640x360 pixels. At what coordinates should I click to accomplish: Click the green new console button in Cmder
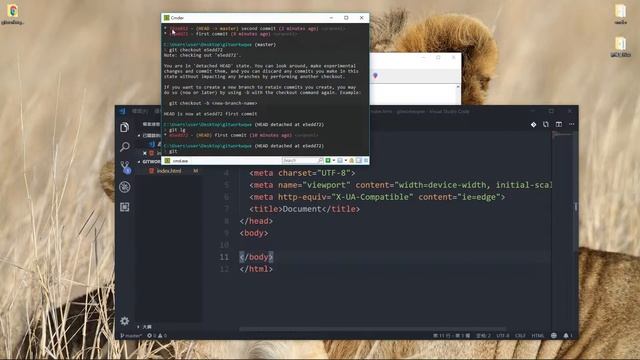point(328,160)
